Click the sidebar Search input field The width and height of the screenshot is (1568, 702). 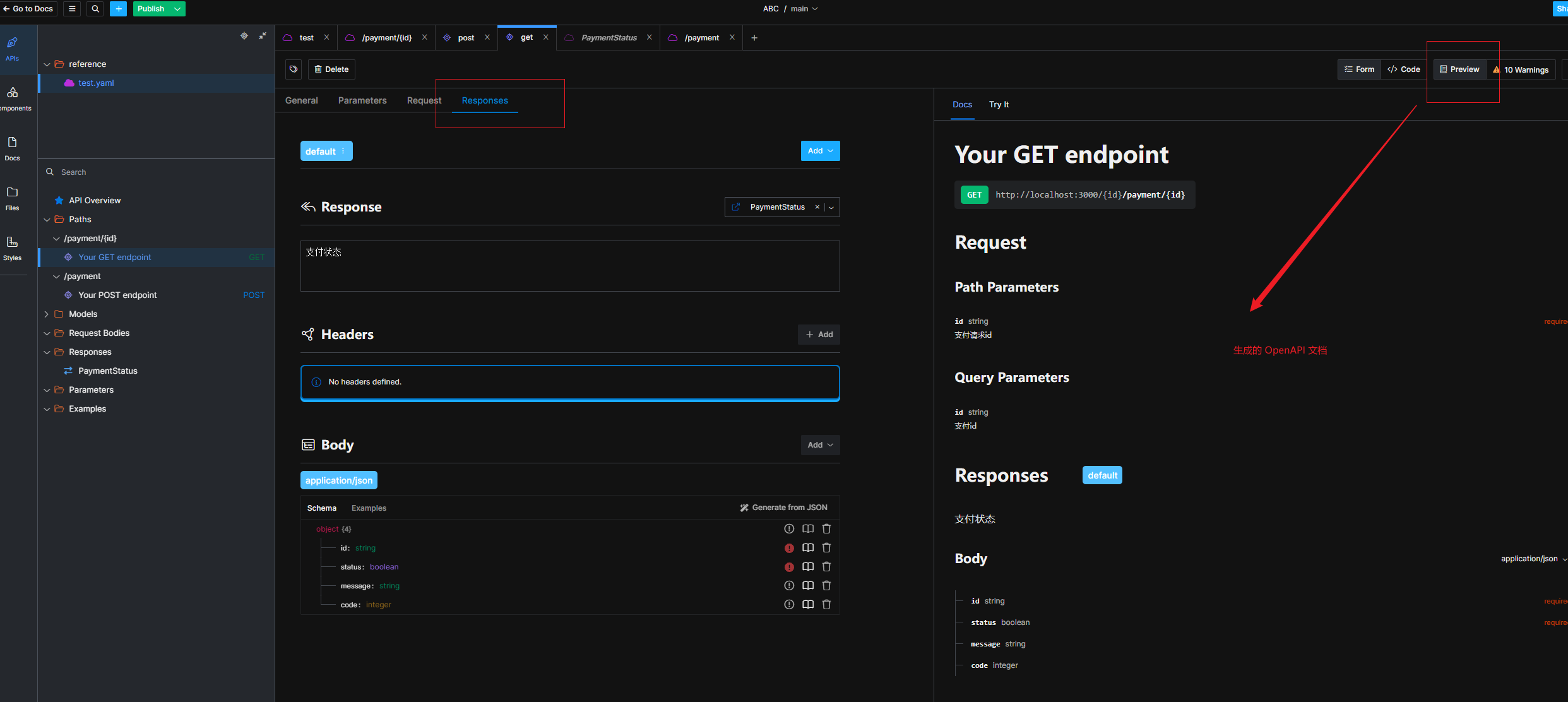pyautogui.click(x=158, y=172)
